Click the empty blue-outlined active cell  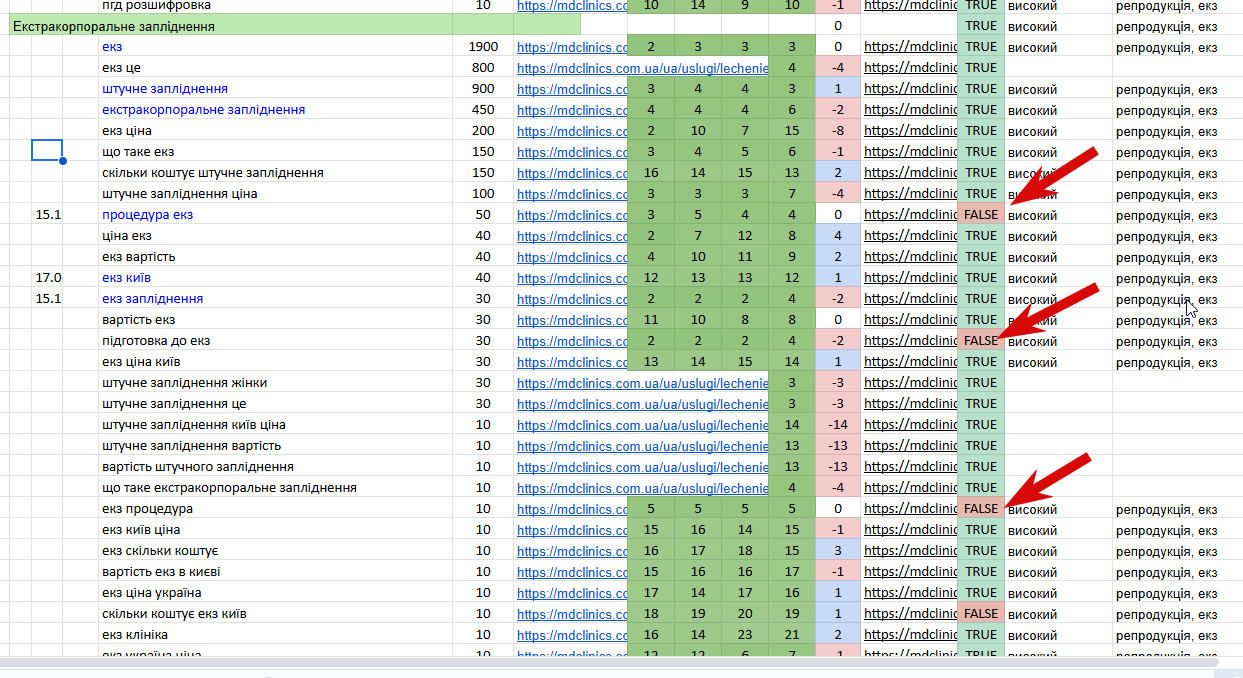(x=47, y=150)
